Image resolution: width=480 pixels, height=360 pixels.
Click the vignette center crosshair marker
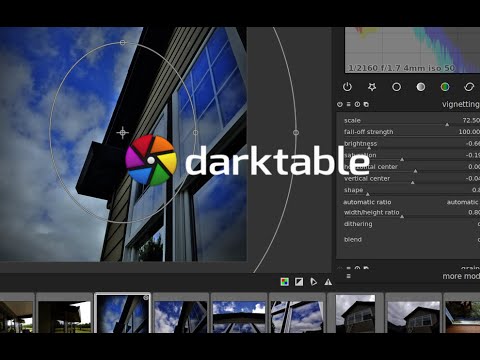(x=123, y=133)
